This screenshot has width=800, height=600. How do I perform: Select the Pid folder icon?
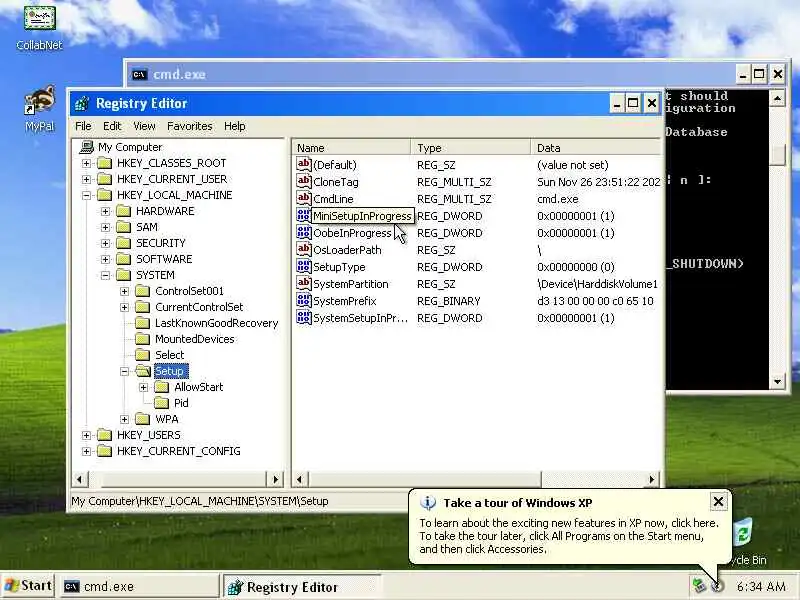pyautogui.click(x=162, y=403)
